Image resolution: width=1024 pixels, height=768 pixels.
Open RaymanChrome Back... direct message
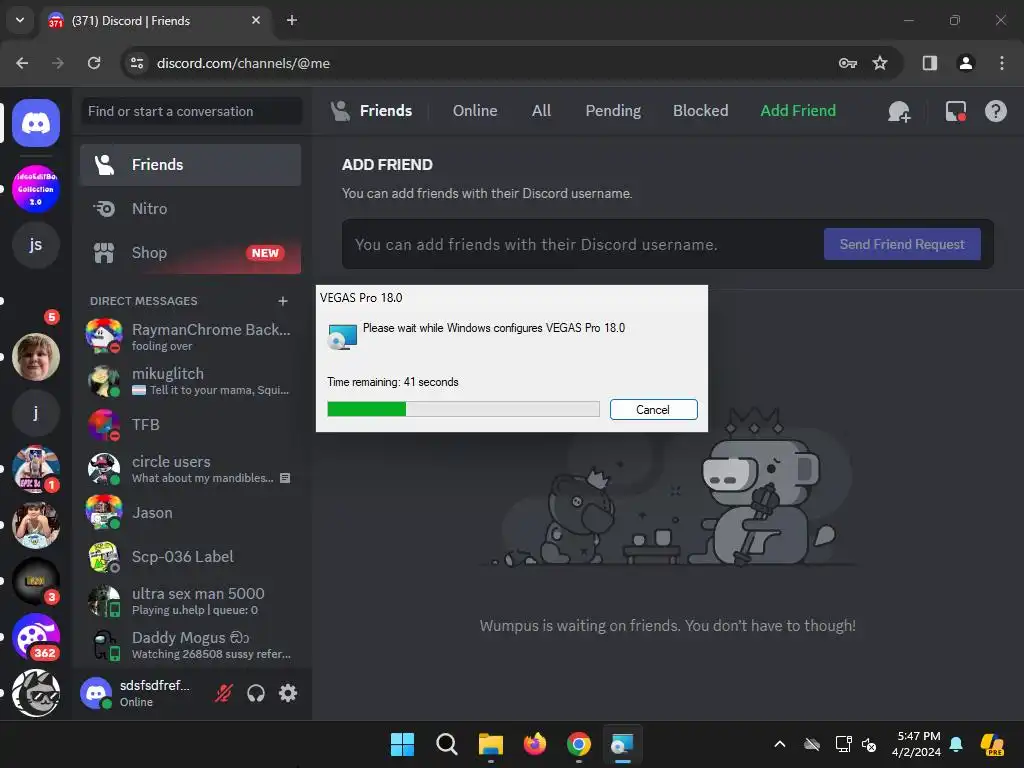click(x=191, y=336)
